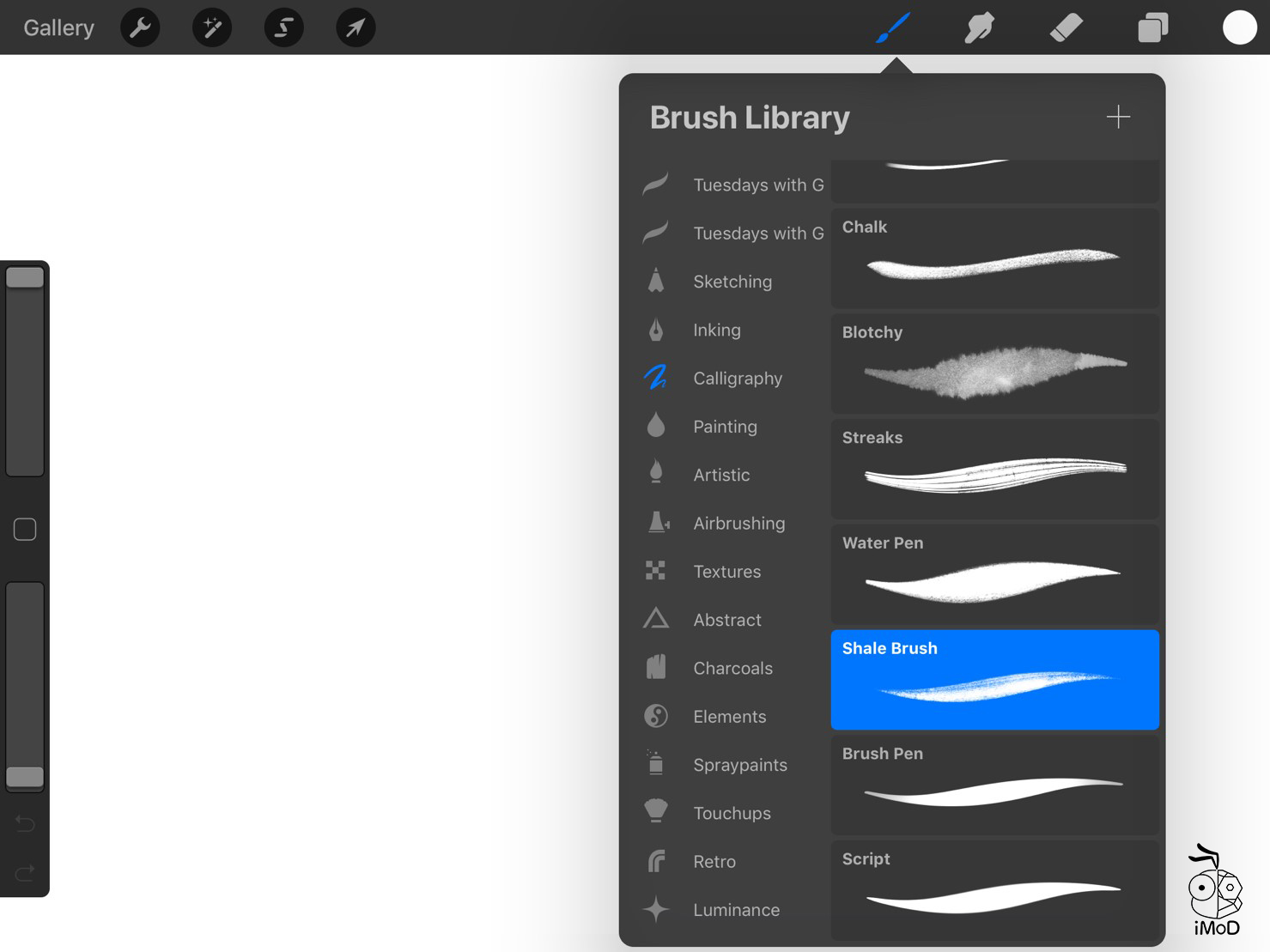1270x952 pixels.
Task: Open the Inking brush set
Action: [x=716, y=330]
